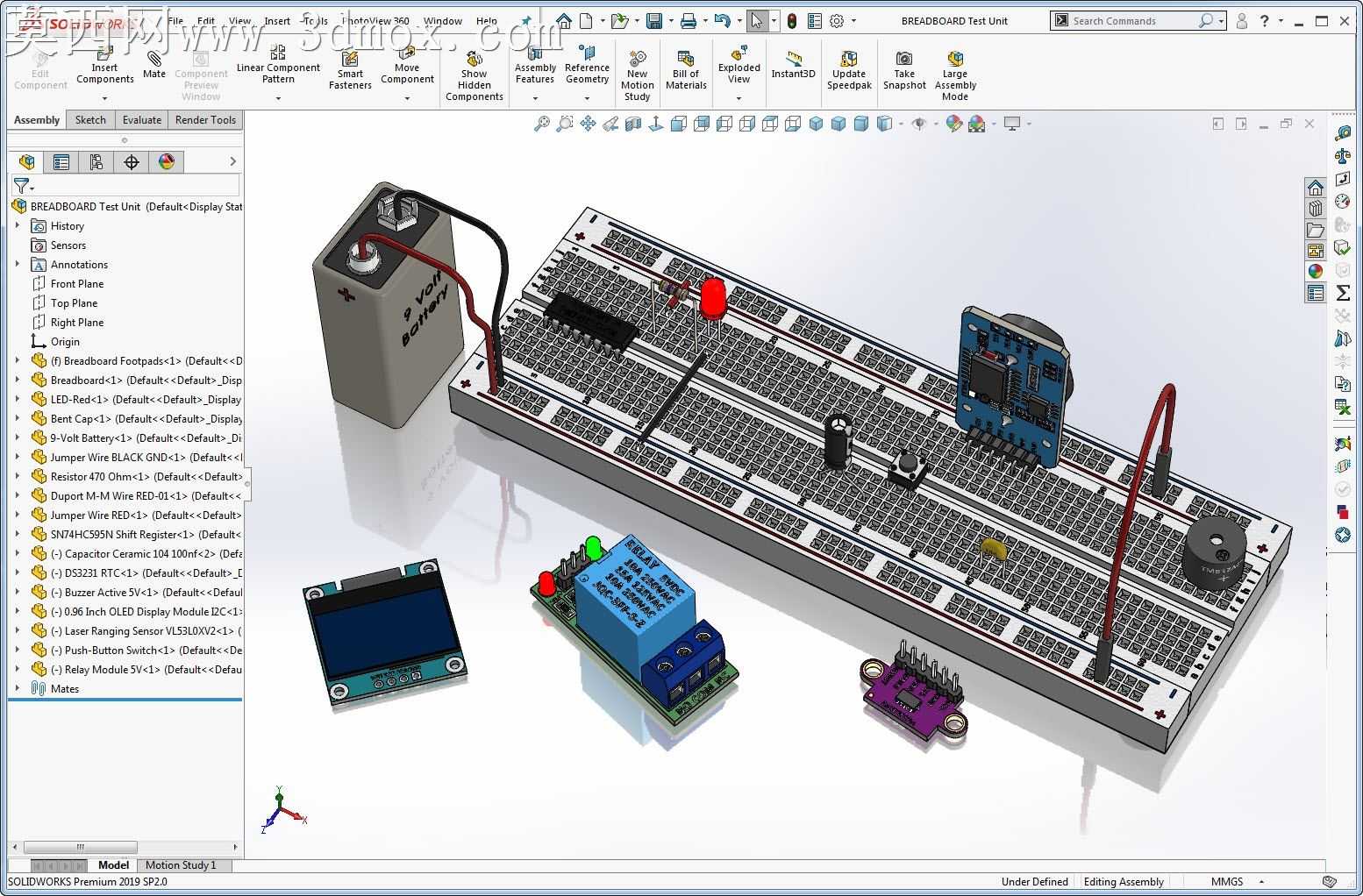Click the Edit Appearance color icon in view toolbar
Screen dimensions: 1363x896
click(953, 124)
